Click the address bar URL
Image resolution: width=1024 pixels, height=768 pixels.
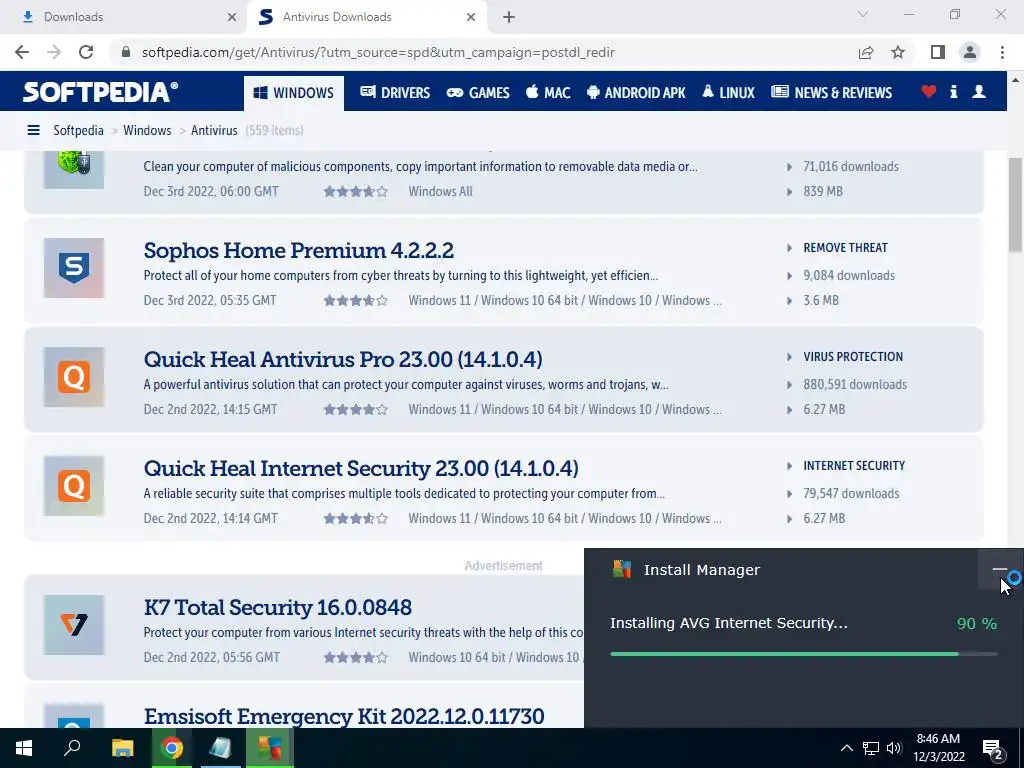pos(378,52)
